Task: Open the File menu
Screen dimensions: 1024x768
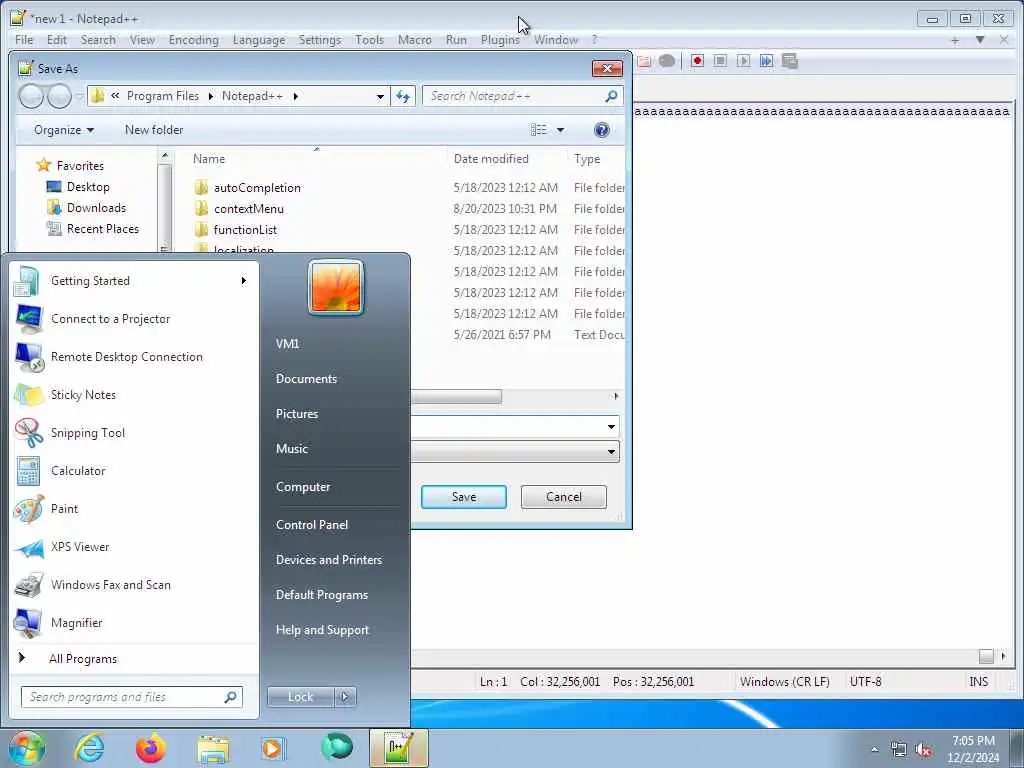Action: click(x=24, y=40)
